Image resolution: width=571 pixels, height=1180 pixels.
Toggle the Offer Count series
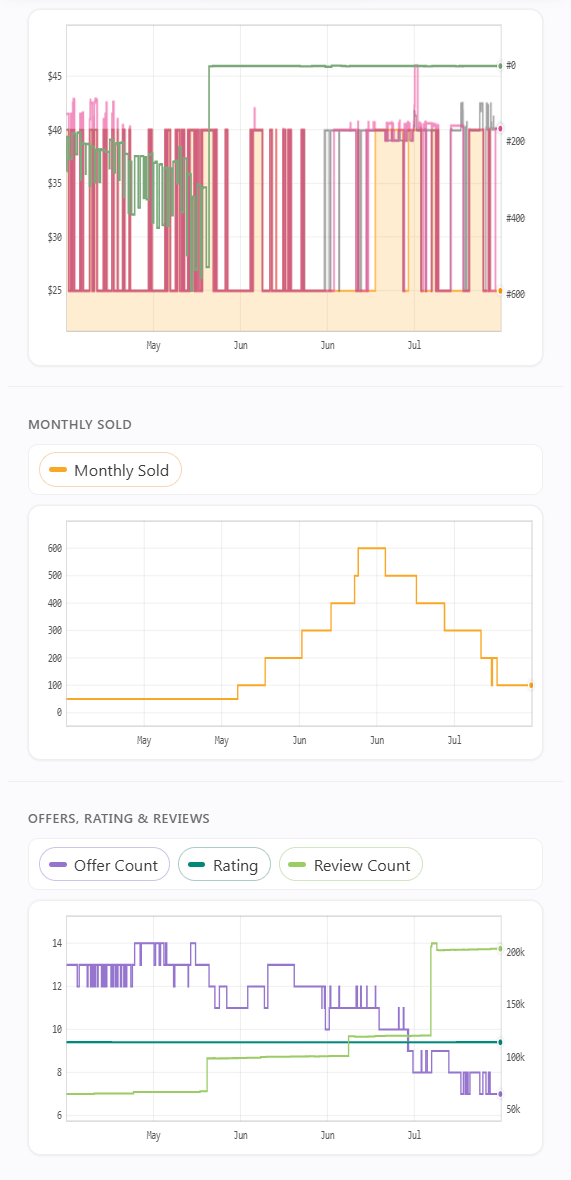coord(105,865)
